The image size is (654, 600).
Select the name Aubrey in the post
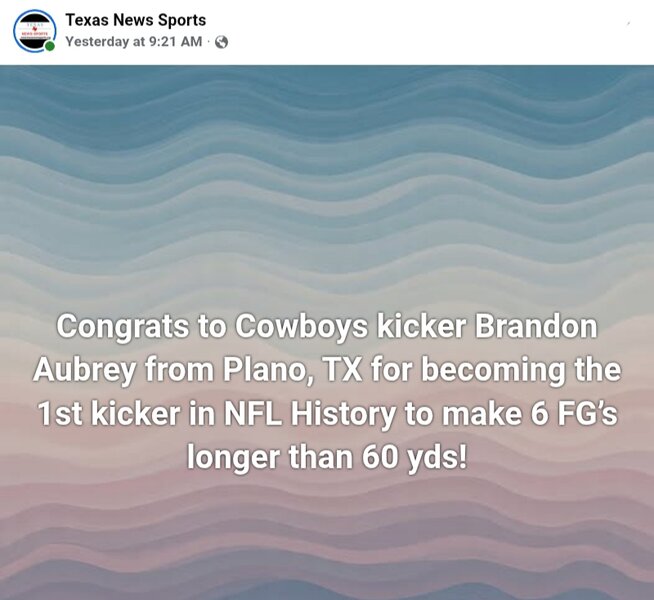pos(84,370)
